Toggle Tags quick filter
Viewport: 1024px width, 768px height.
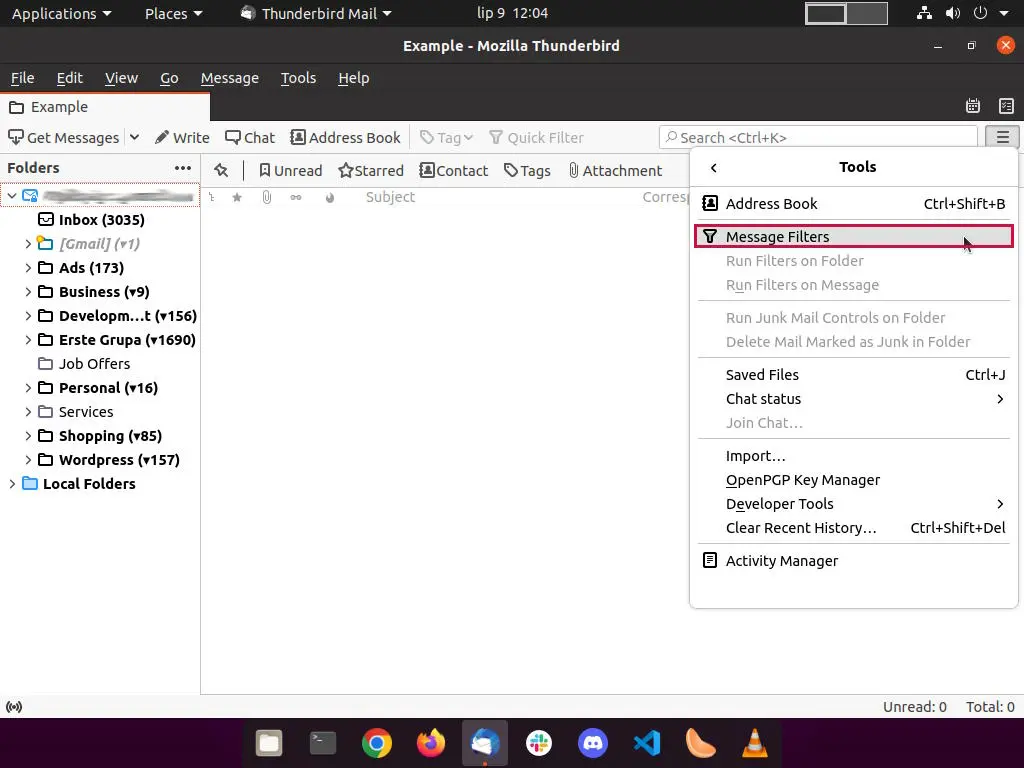(x=527, y=170)
